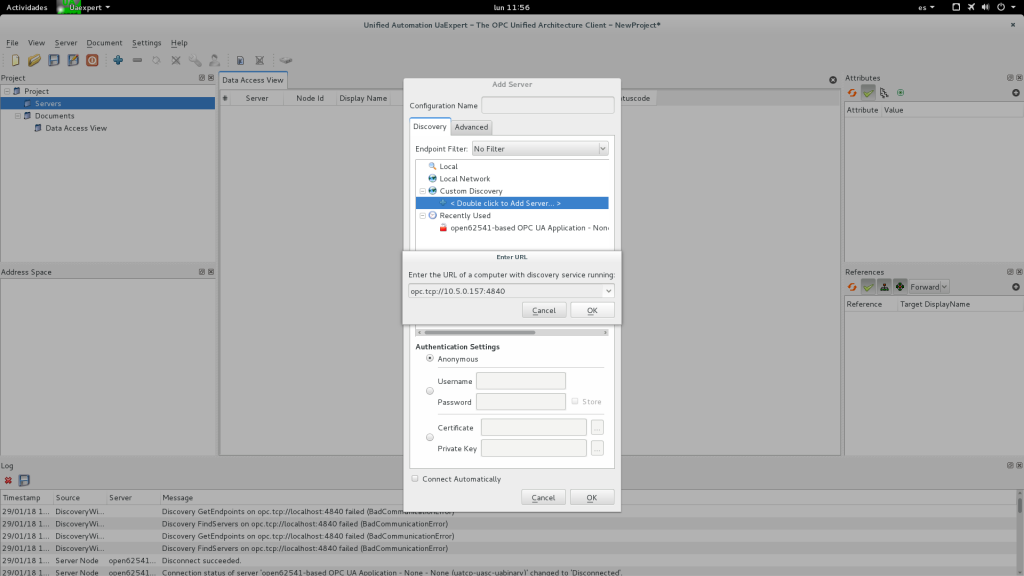The width and height of the screenshot is (1024, 576).
Task: Click Cancel in the Enter URL dialog
Action: 543,310
